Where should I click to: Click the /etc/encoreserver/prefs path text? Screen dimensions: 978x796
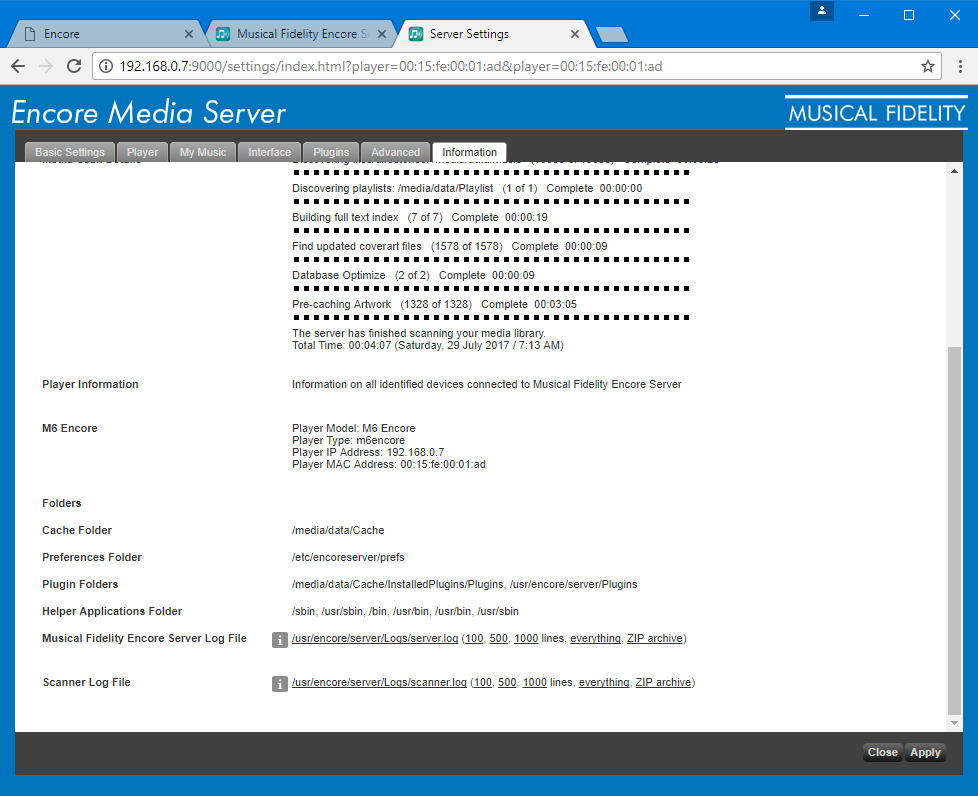tap(348, 557)
